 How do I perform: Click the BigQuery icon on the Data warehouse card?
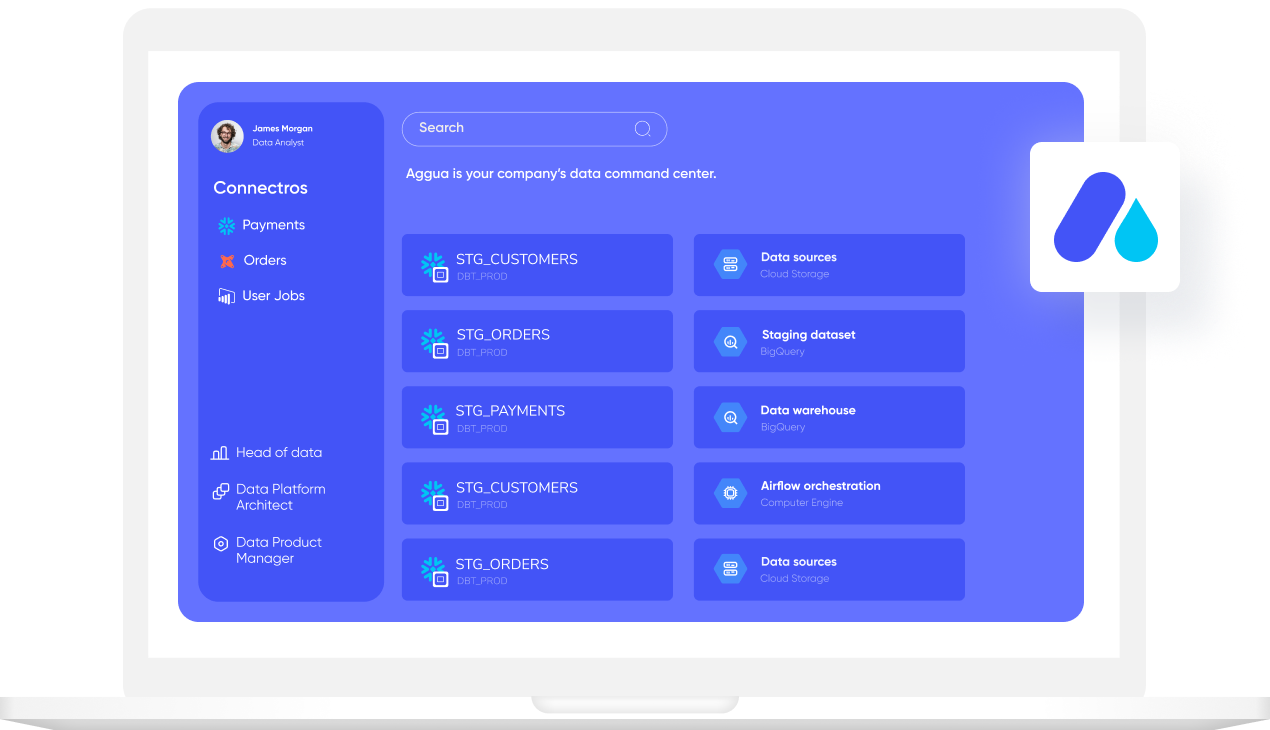(x=730, y=418)
